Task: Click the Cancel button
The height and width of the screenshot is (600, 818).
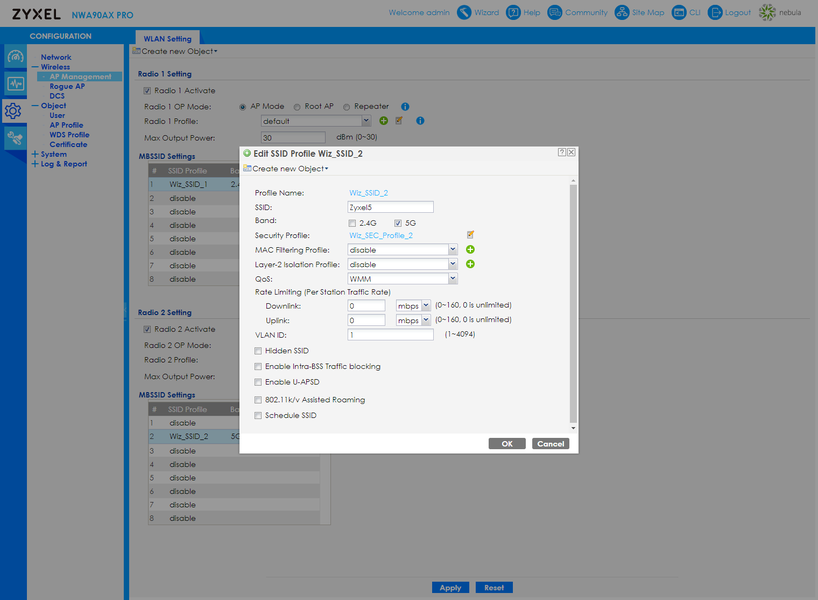Action: pos(550,443)
